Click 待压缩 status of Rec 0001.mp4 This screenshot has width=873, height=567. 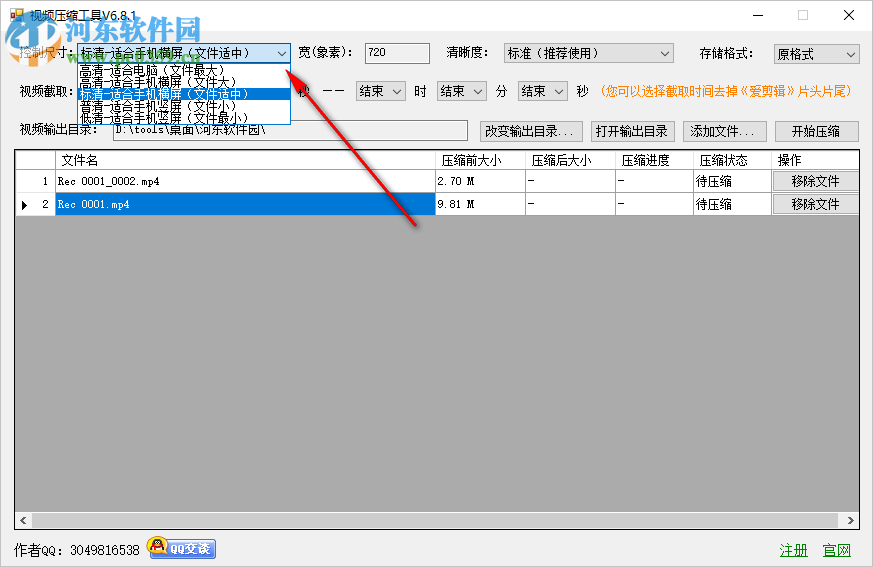[x=732, y=204]
